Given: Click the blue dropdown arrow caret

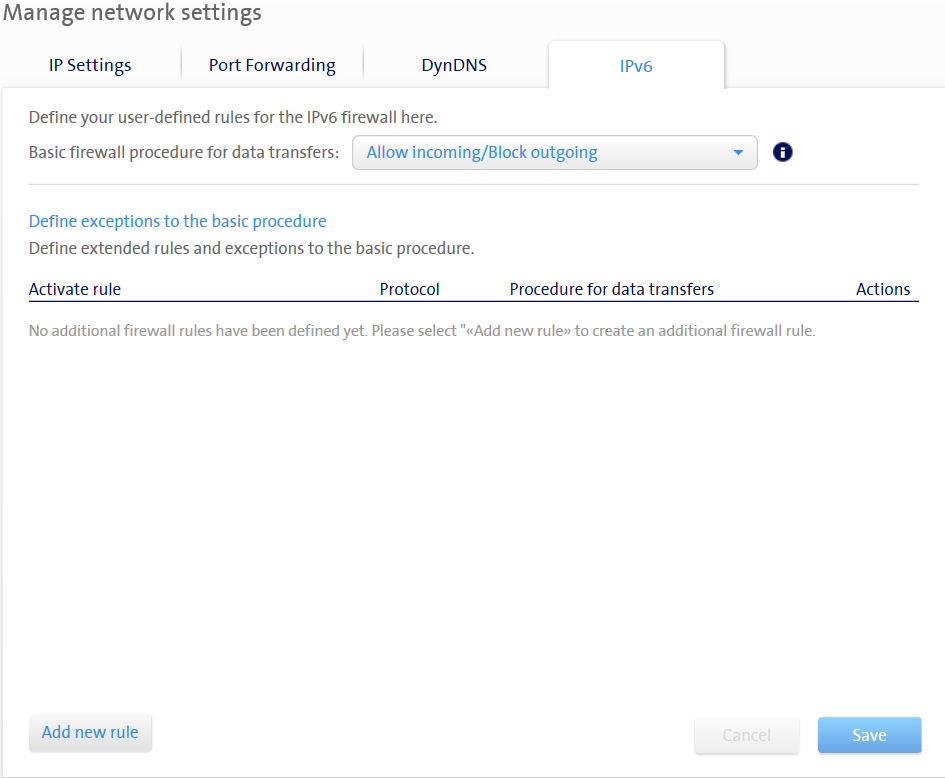Looking at the screenshot, I should tap(738, 153).
